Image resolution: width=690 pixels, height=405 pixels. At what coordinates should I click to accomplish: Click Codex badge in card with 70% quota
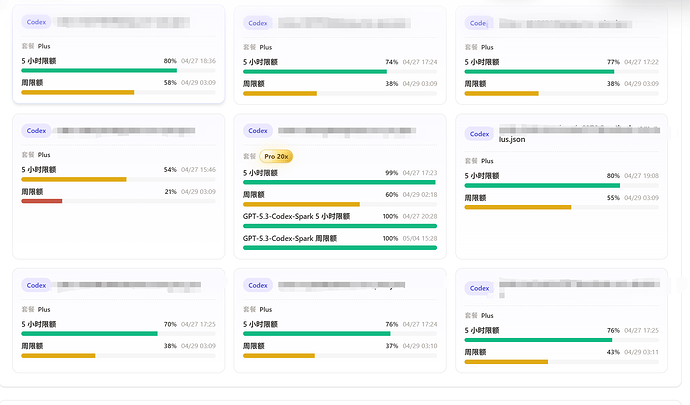36,285
